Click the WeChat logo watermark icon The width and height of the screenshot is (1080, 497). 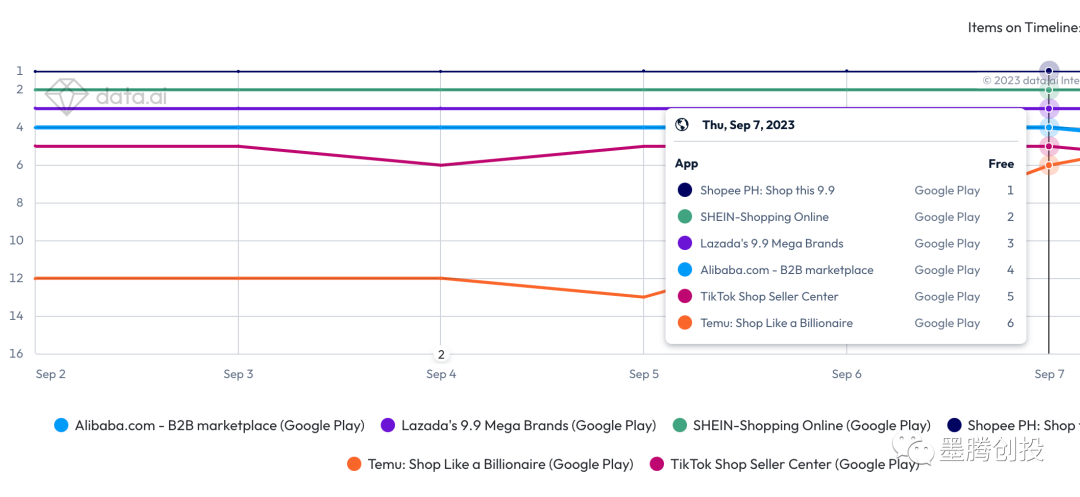(915, 450)
